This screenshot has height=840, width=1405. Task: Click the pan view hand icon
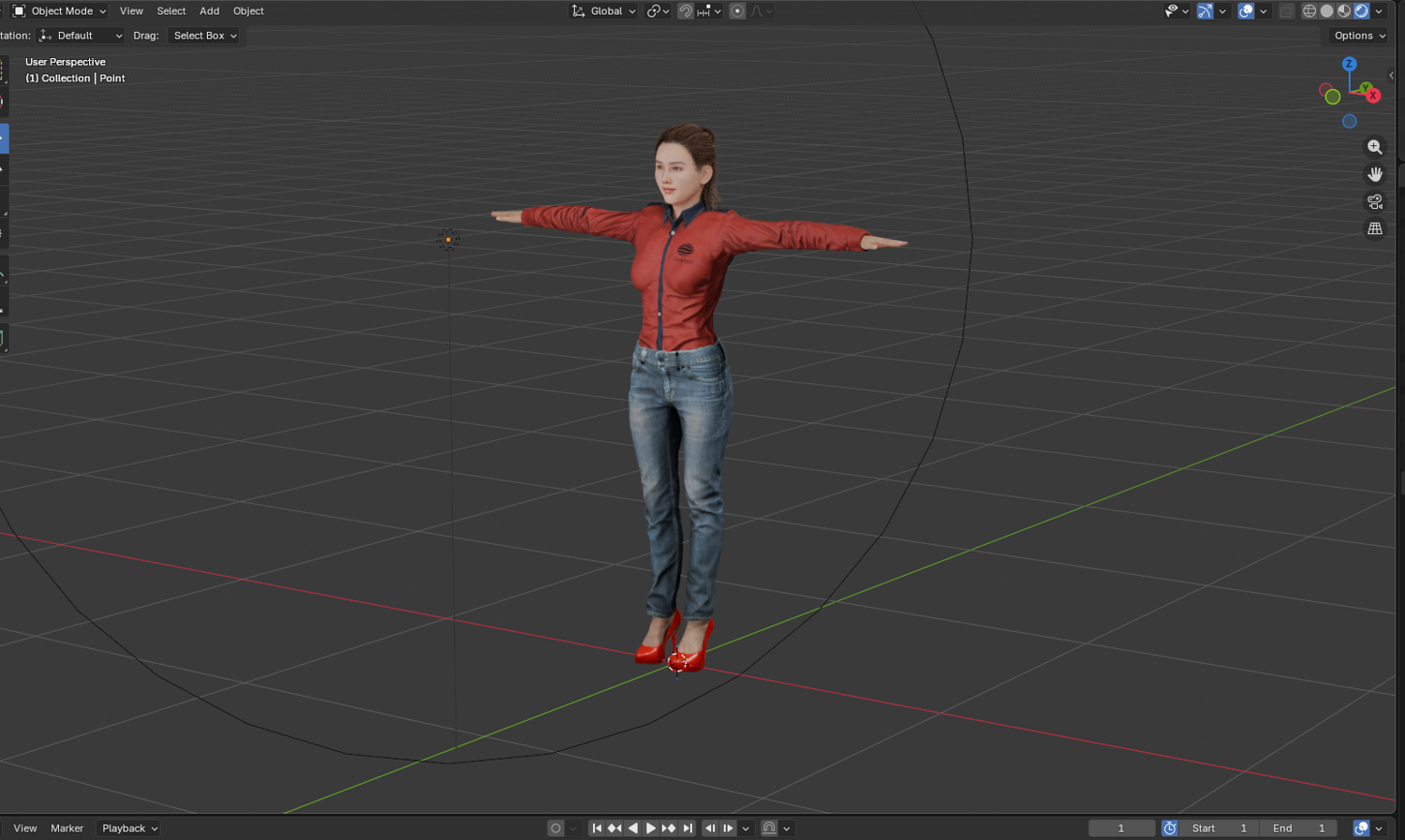pyautogui.click(x=1374, y=174)
